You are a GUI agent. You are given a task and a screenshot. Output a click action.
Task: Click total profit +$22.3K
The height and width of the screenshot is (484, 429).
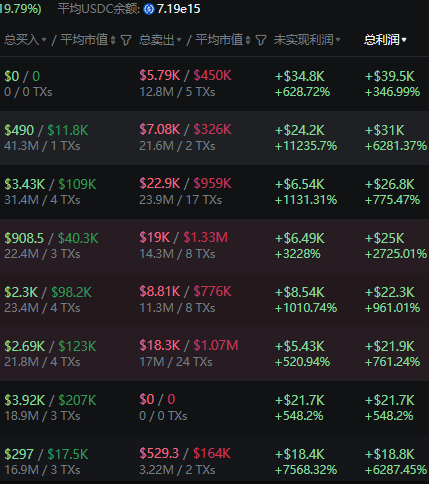[390, 292]
